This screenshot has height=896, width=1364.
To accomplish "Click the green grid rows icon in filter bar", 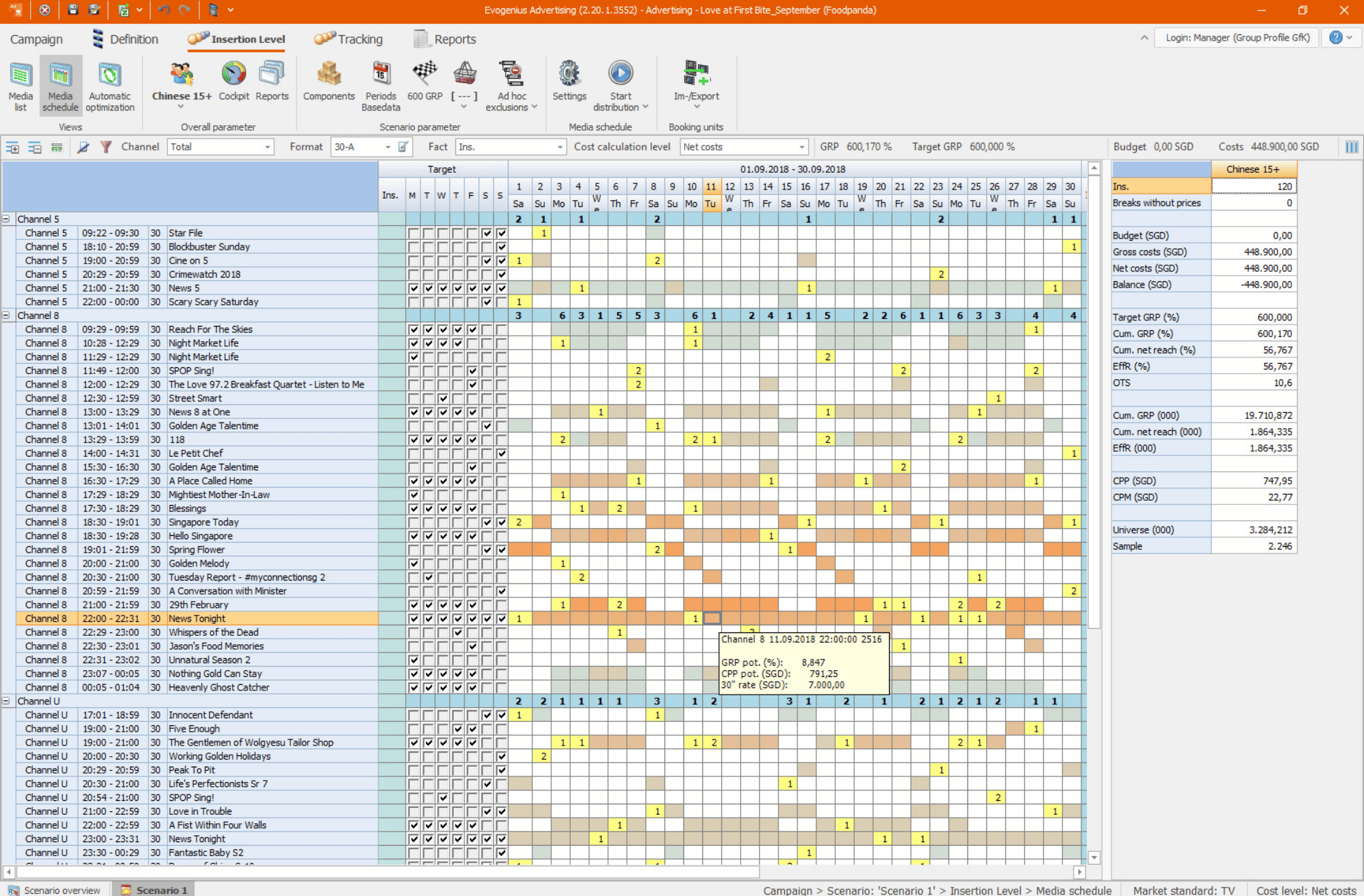I will click(57, 147).
